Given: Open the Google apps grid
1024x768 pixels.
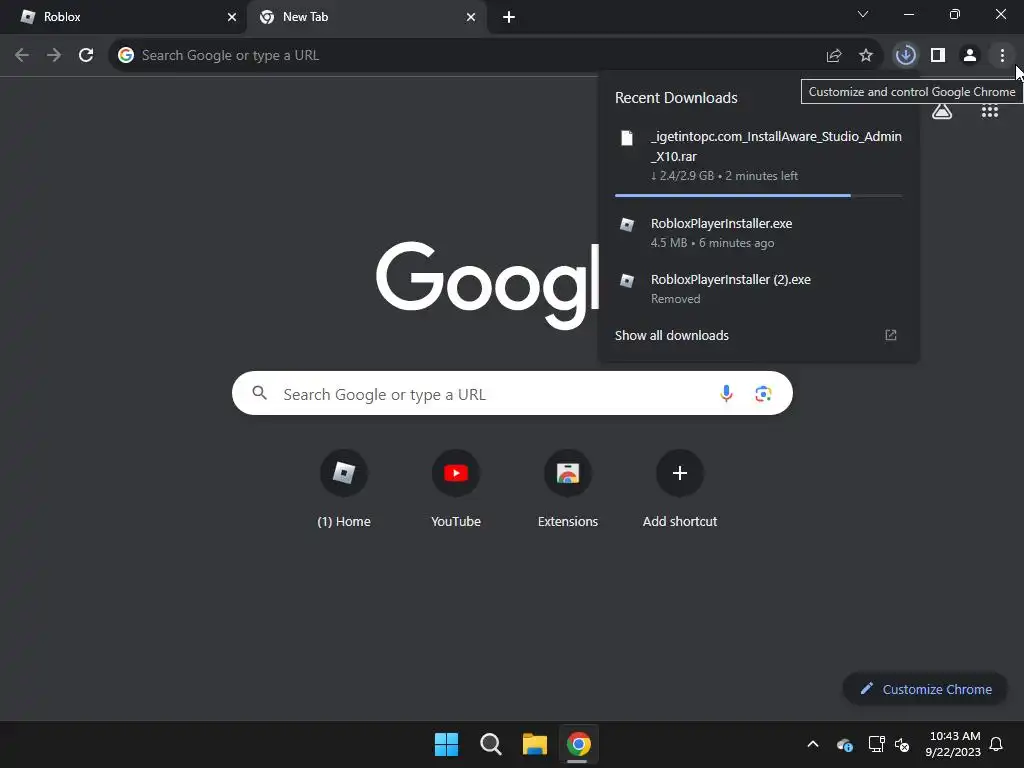Looking at the screenshot, I should pos(990,112).
